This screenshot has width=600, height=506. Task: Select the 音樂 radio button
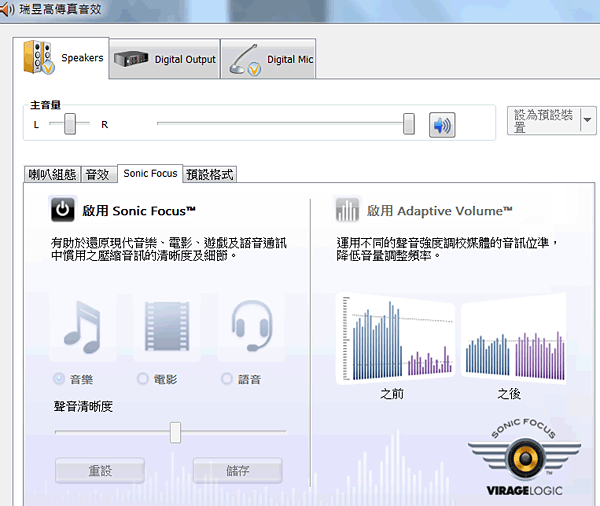[x=59, y=379]
